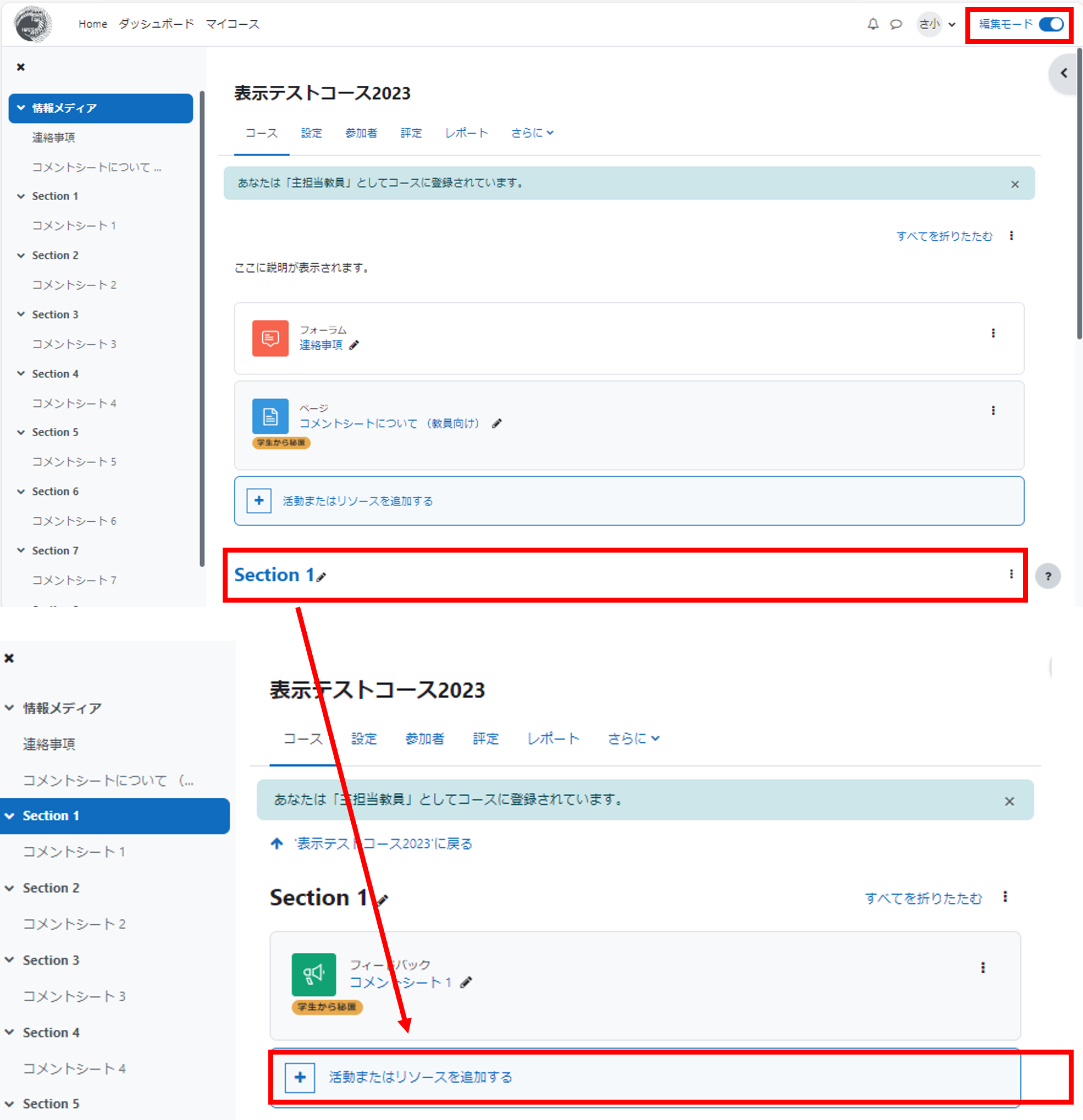Go to Home in the top navigation

93,24
